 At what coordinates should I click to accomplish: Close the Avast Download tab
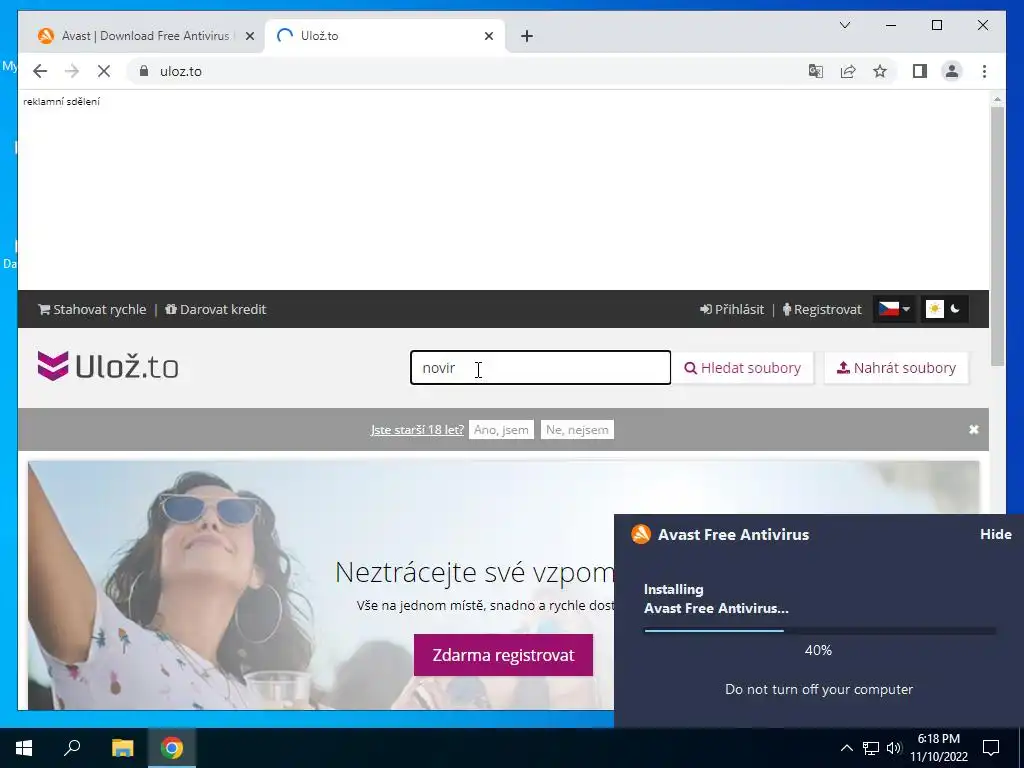(x=249, y=36)
